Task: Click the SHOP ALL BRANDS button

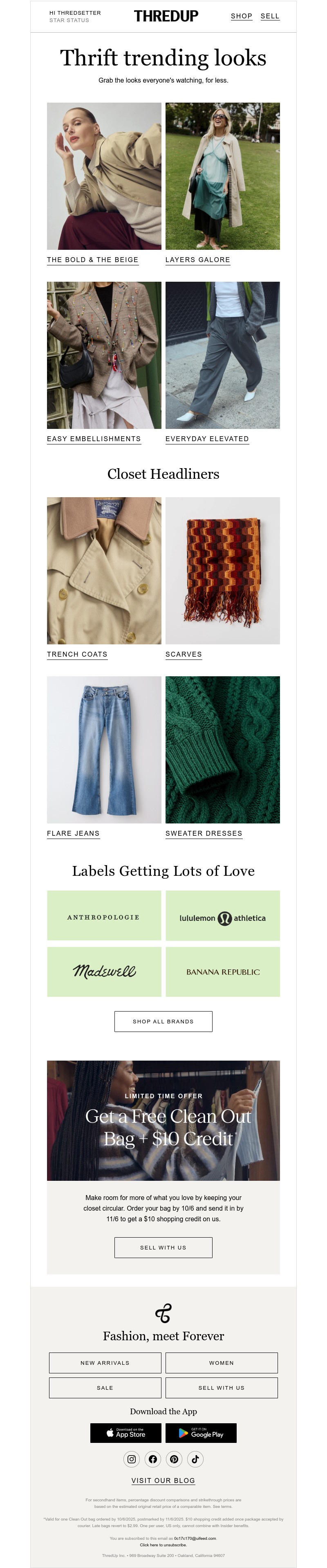Action: tap(163, 1021)
